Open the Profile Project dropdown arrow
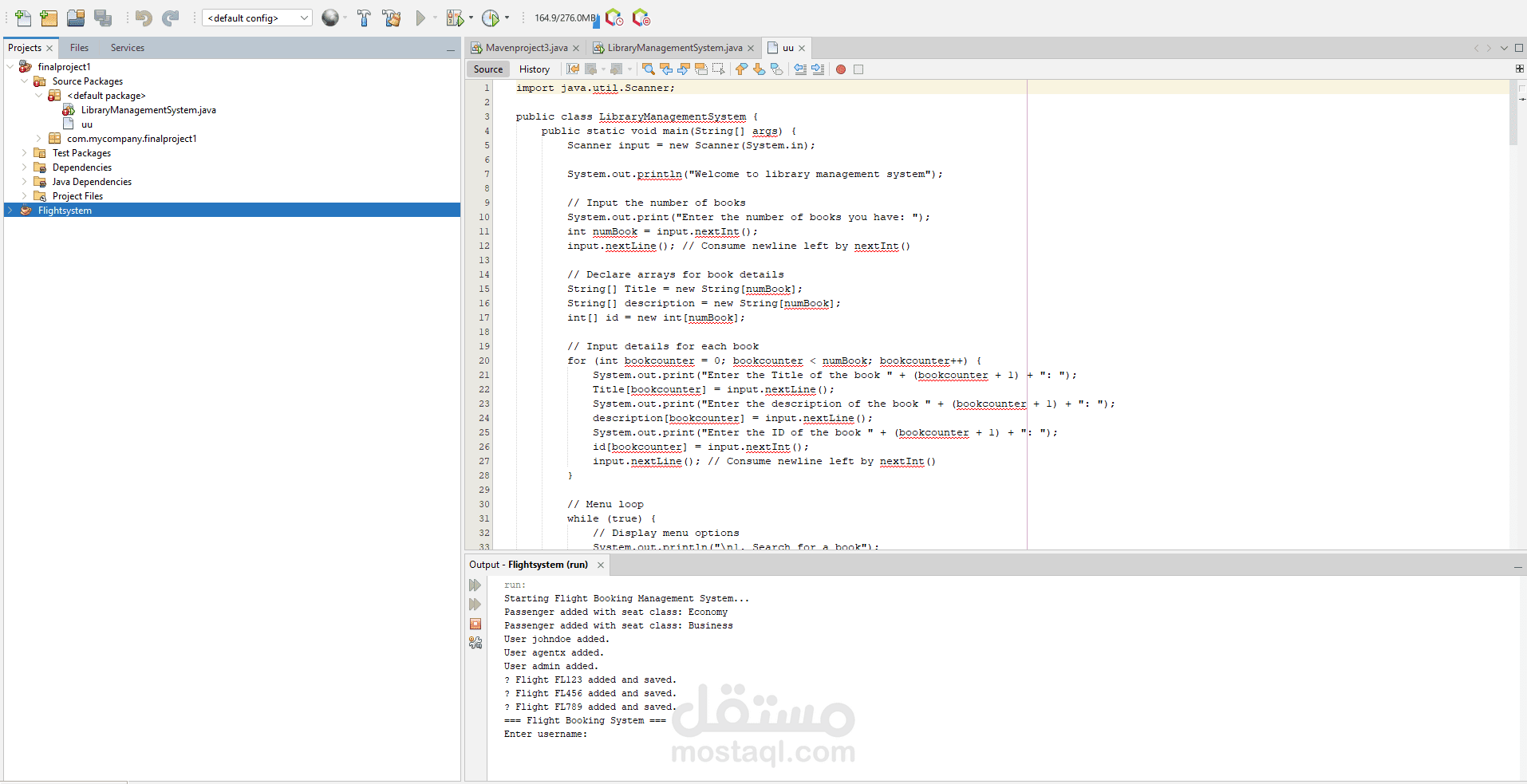Viewport: 1527px width, 784px height. (x=507, y=18)
